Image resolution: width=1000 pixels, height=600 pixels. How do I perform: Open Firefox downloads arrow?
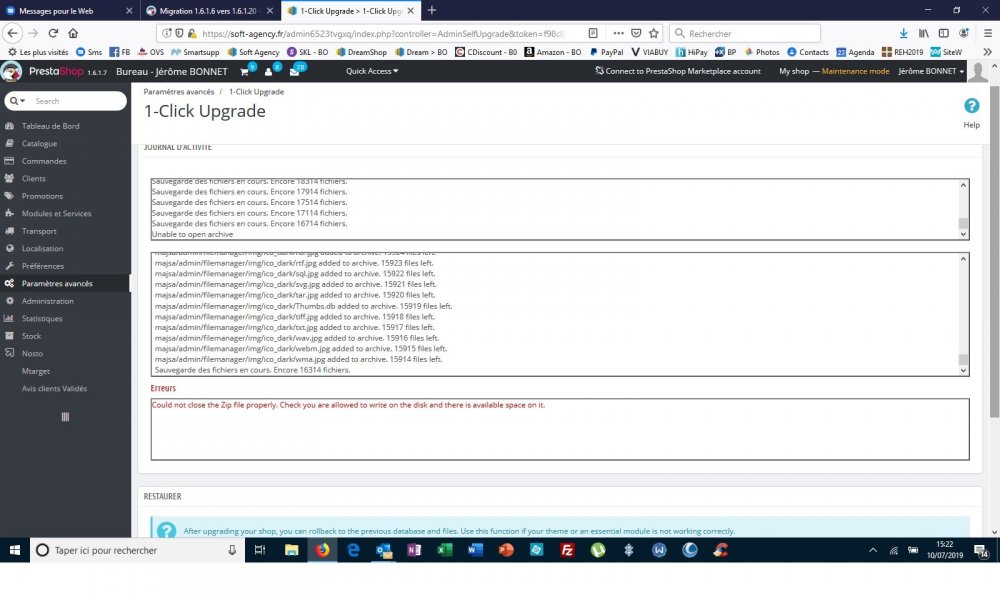click(903, 33)
